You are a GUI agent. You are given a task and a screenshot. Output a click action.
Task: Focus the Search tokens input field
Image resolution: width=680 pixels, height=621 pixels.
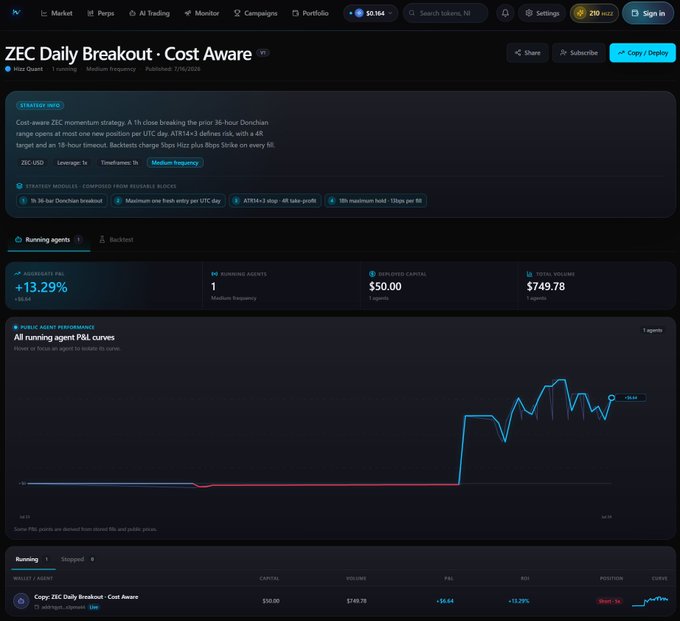coord(445,13)
